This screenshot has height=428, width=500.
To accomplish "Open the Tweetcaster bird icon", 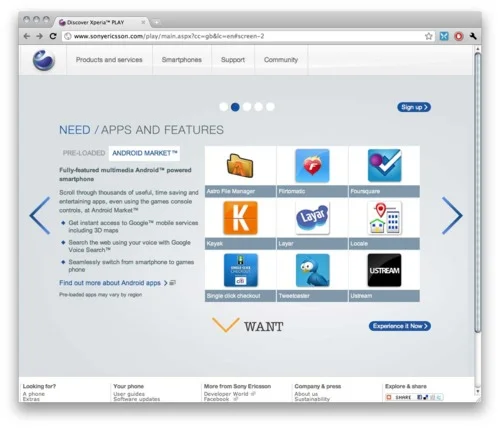I will point(312,270).
